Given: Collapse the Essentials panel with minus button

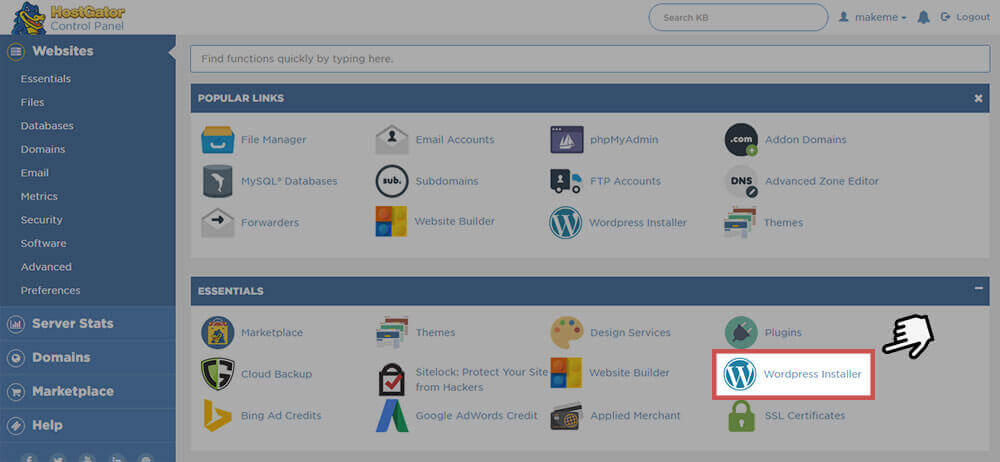Looking at the screenshot, I should 978,289.
